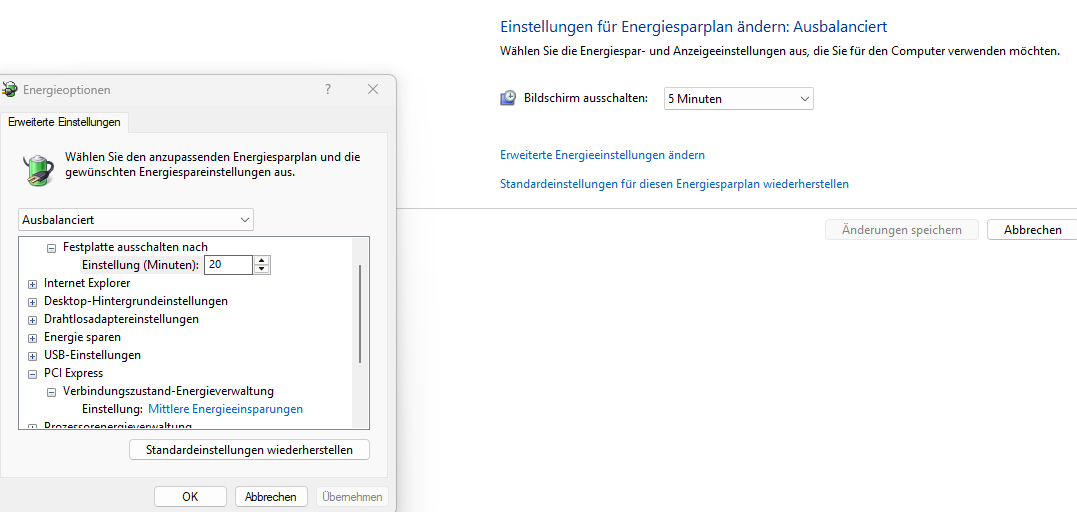Click the greyed Übernehmen button
The width and height of the screenshot is (1077, 512).
tap(352, 496)
